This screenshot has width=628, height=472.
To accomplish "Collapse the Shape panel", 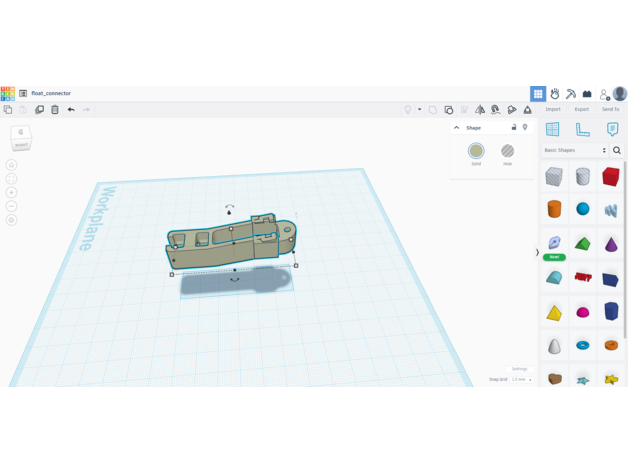I will (457, 128).
